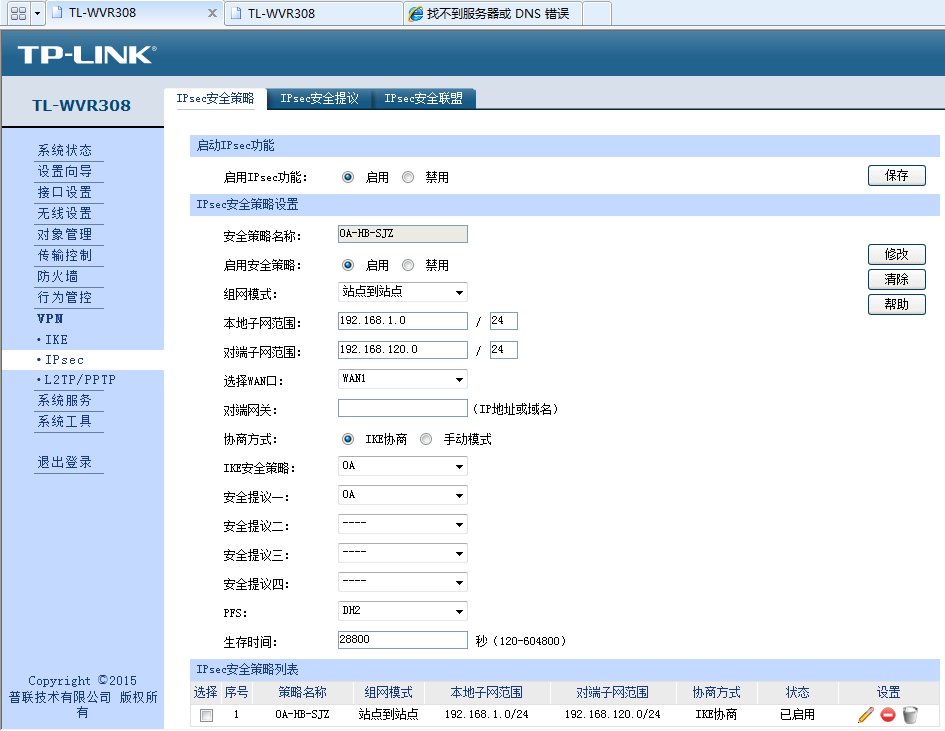Open 系统服务 in the sidebar

pos(64,400)
